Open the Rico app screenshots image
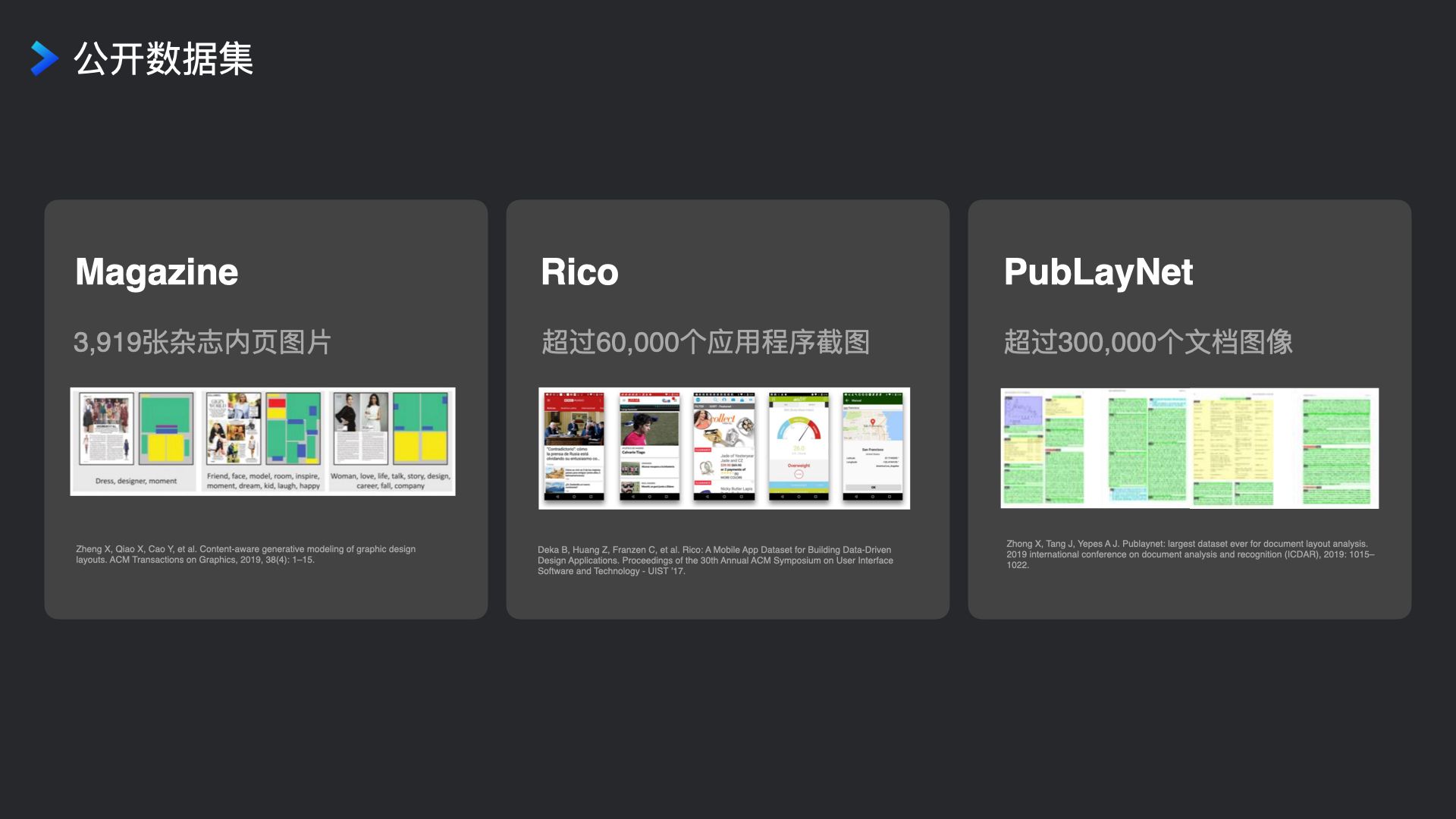Image resolution: width=1456 pixels, height=819 pixels. coord(723,447)
